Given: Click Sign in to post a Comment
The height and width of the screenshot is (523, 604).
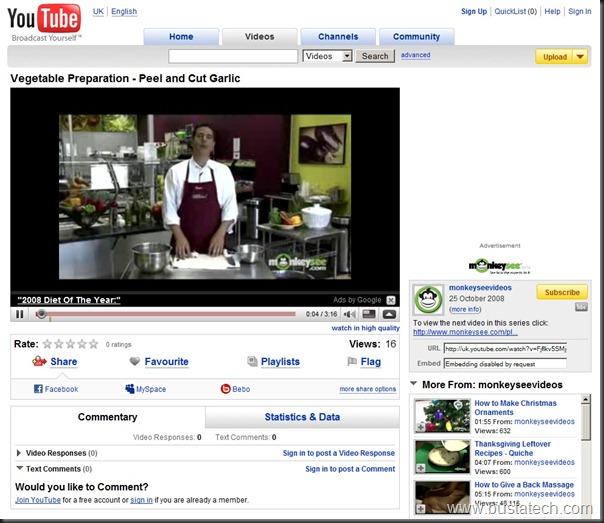Looking at the screenshot, I should (350, 469).
